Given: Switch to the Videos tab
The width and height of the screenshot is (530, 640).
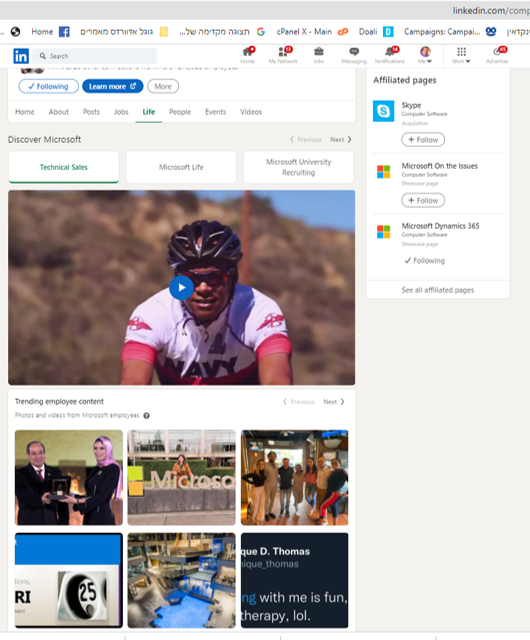Looking at the screenshot, I should point(251,112).
